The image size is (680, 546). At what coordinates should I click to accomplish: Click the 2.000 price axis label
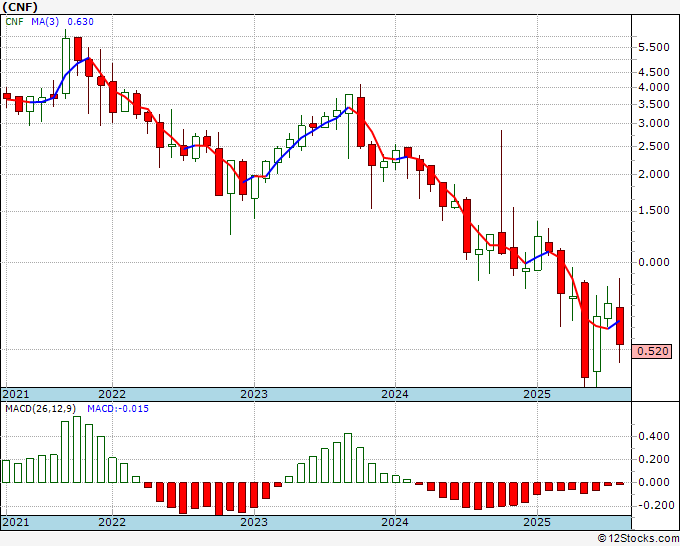[654, 174]
